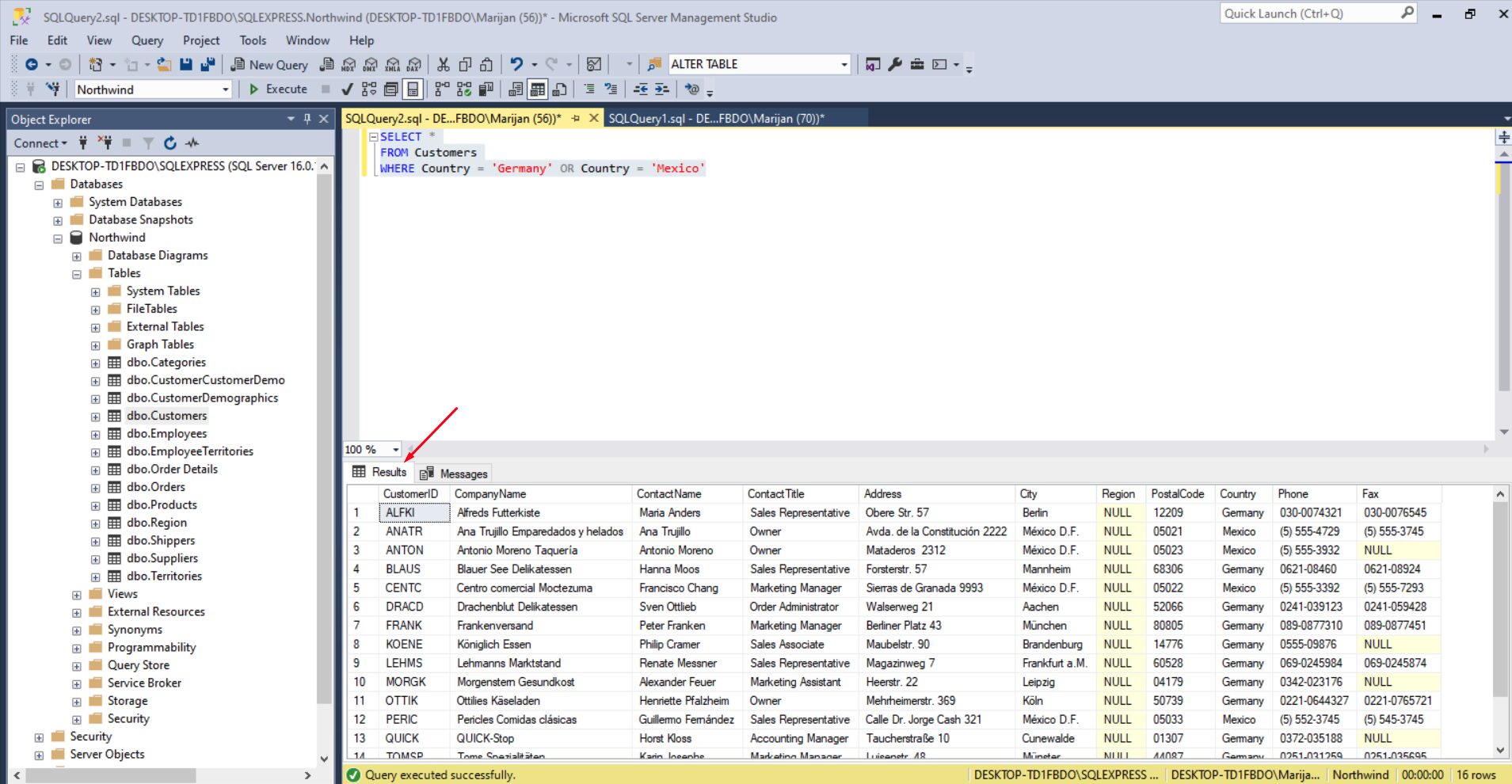Viewport: 1512px width, 784px height.
Task: Switch to the Messages tab
Action: tap(455, 474)
